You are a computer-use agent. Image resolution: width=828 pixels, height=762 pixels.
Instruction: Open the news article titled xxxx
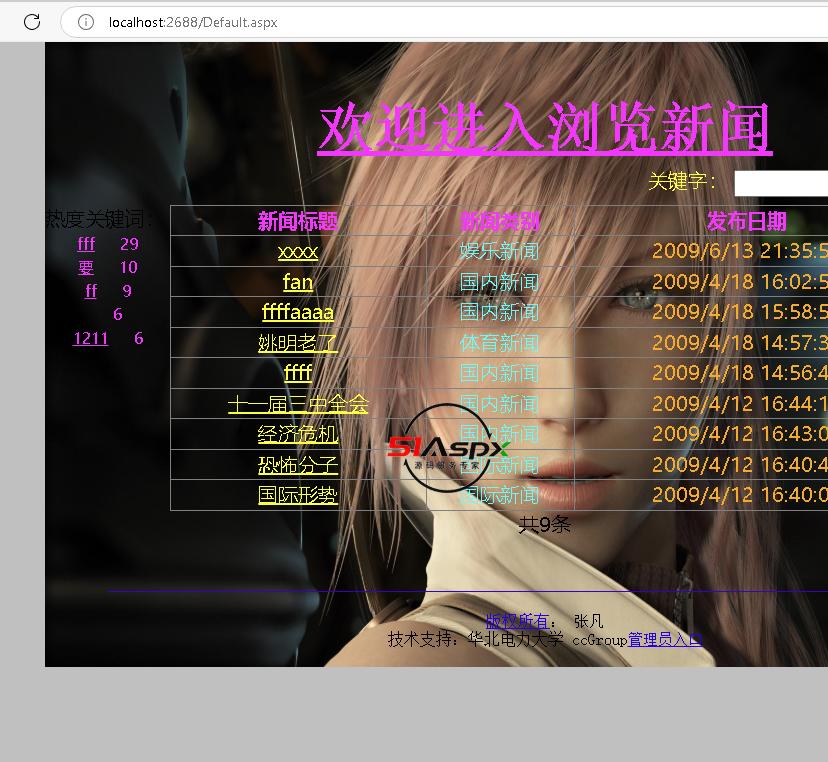pyautogui.click(x=298, y=251)
